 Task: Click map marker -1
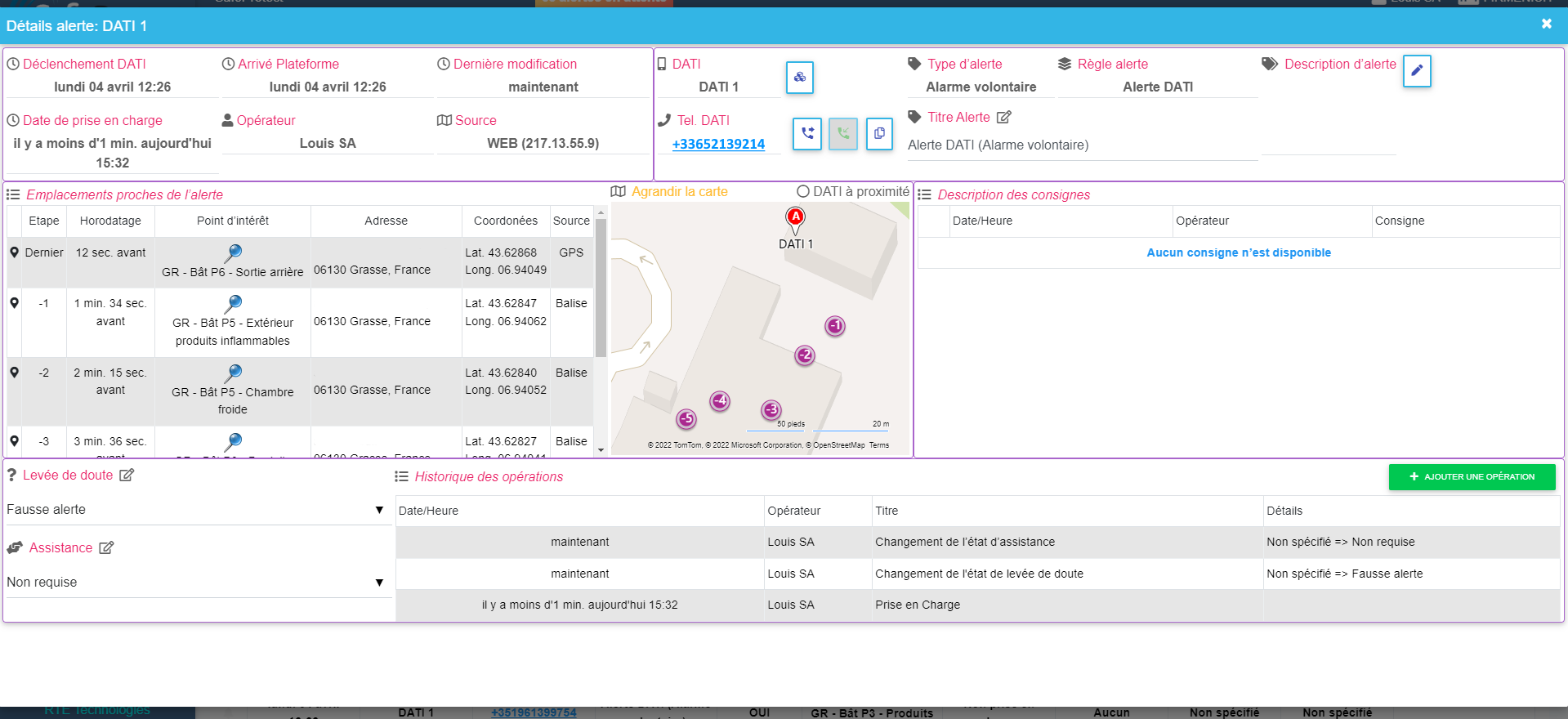click(x=834, y=326)
